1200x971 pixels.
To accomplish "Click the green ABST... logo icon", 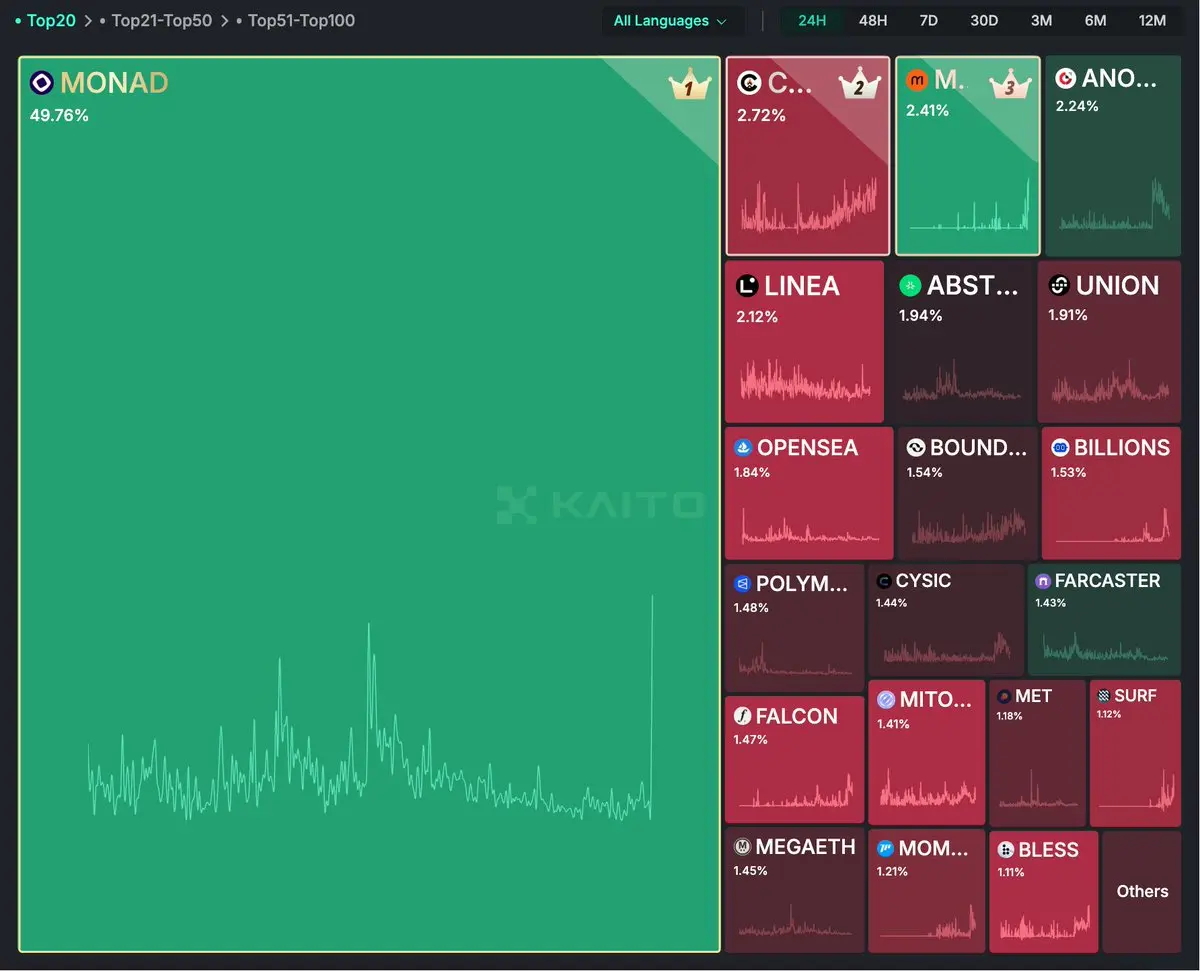I will click(910, 286).
